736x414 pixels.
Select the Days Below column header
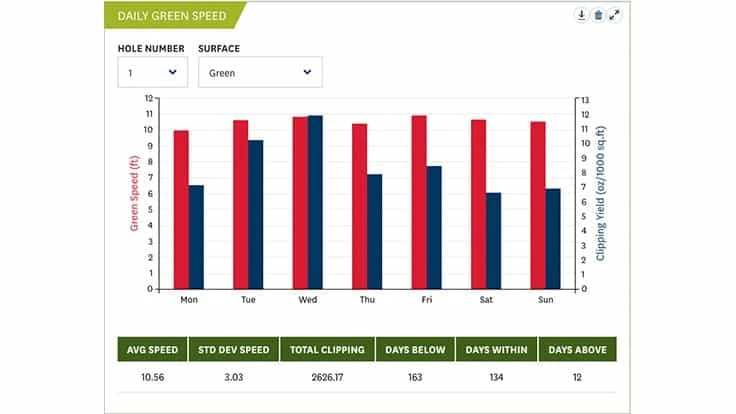(415, 350)
